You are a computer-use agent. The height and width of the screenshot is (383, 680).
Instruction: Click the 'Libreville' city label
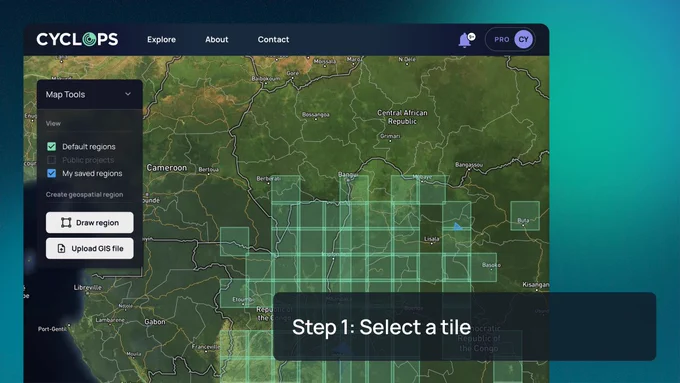[88, 288]
